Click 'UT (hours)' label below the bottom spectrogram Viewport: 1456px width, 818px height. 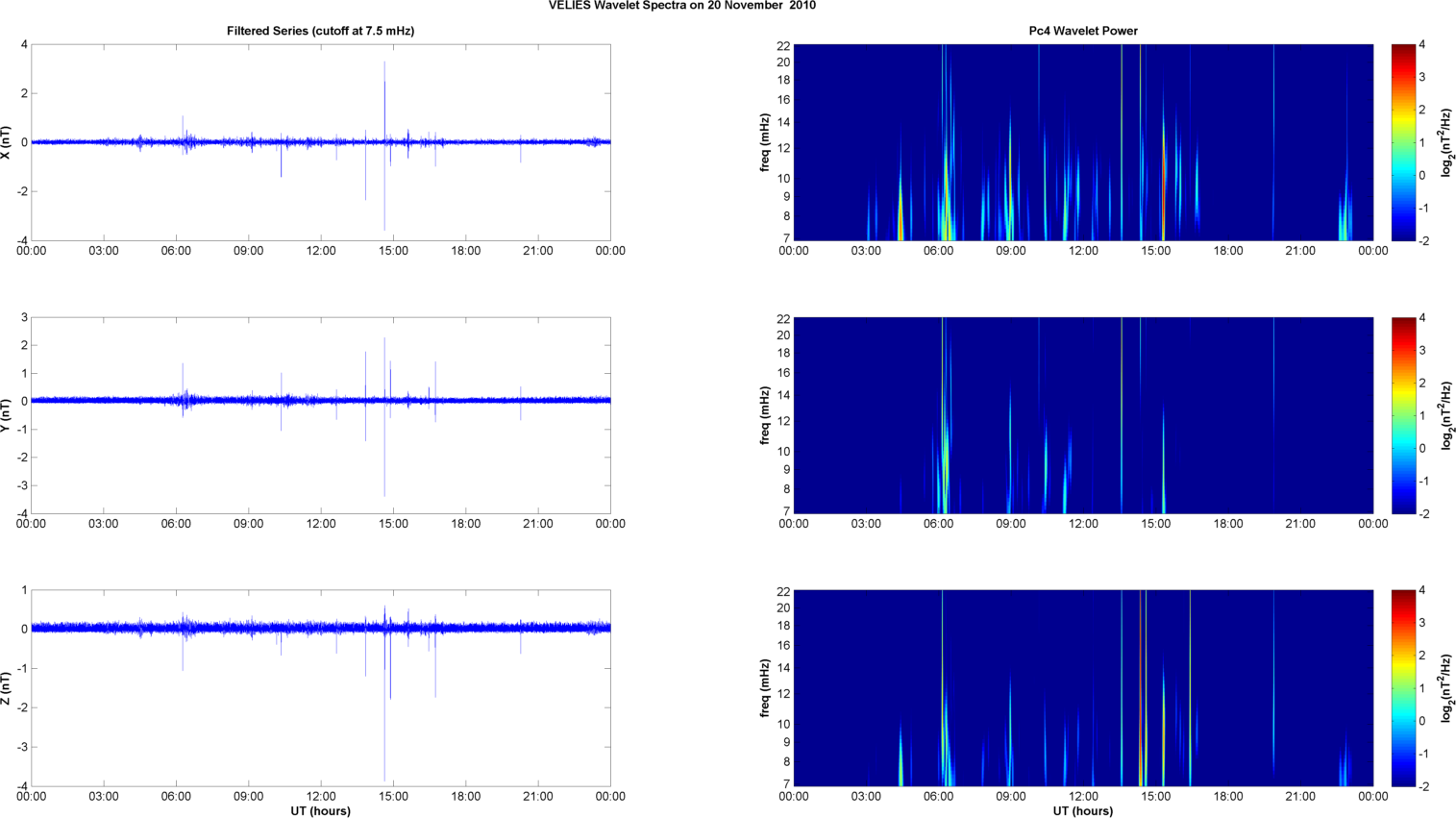point(1083,810)
